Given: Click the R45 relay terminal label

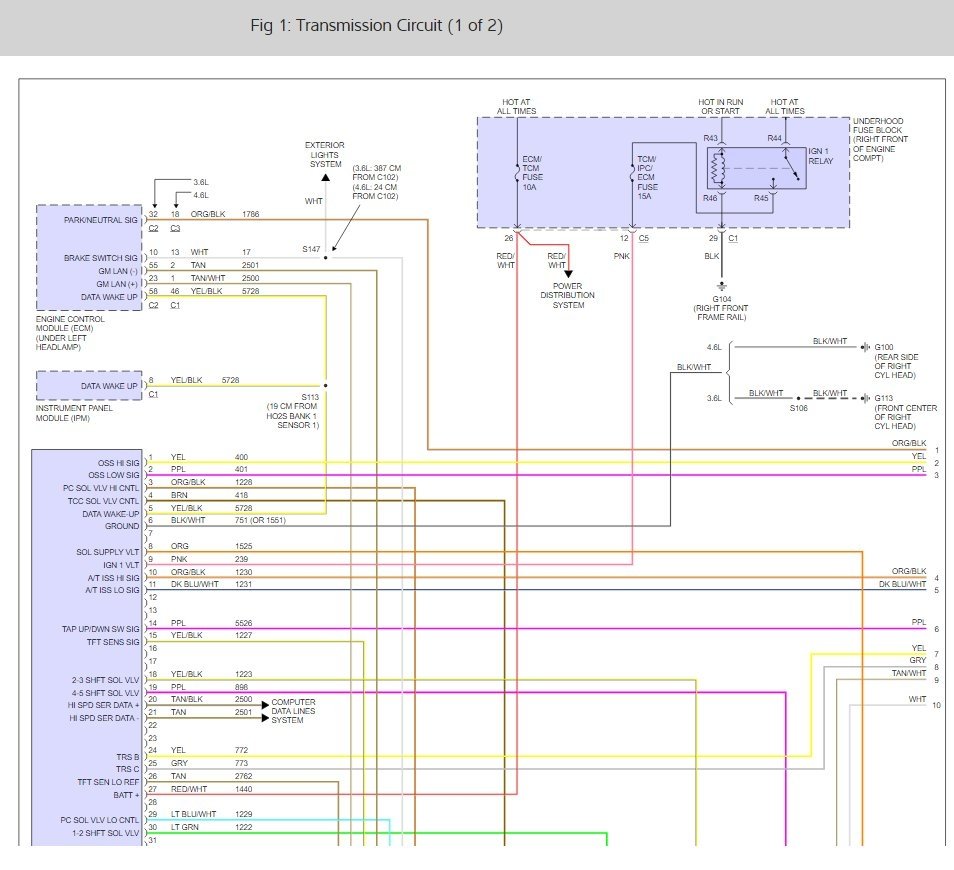Looking at the screenshot, I should click(761, 198).
